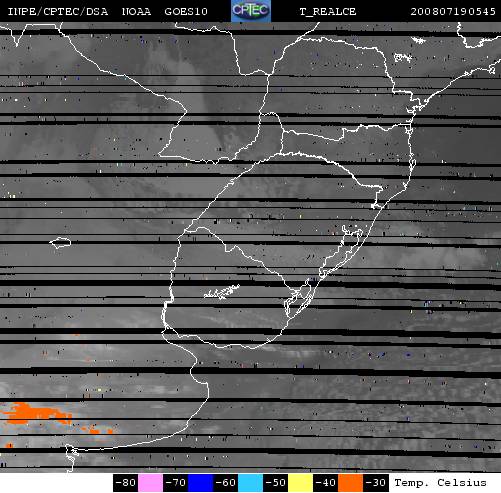
Task: Click the small island outline in the ocean
Action: [60, 242]
